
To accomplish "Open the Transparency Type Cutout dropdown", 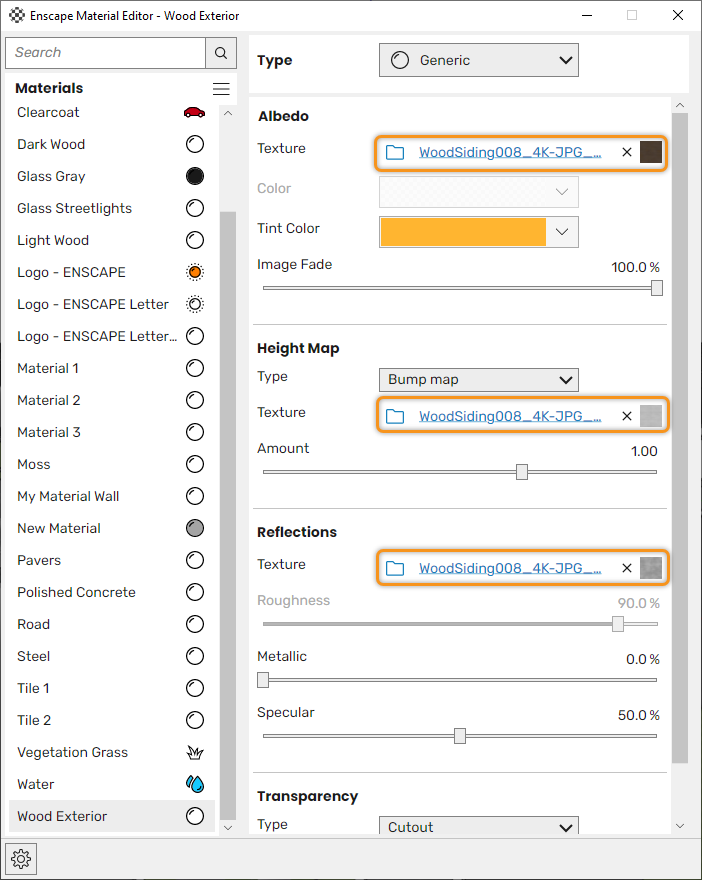I will 479,826.
